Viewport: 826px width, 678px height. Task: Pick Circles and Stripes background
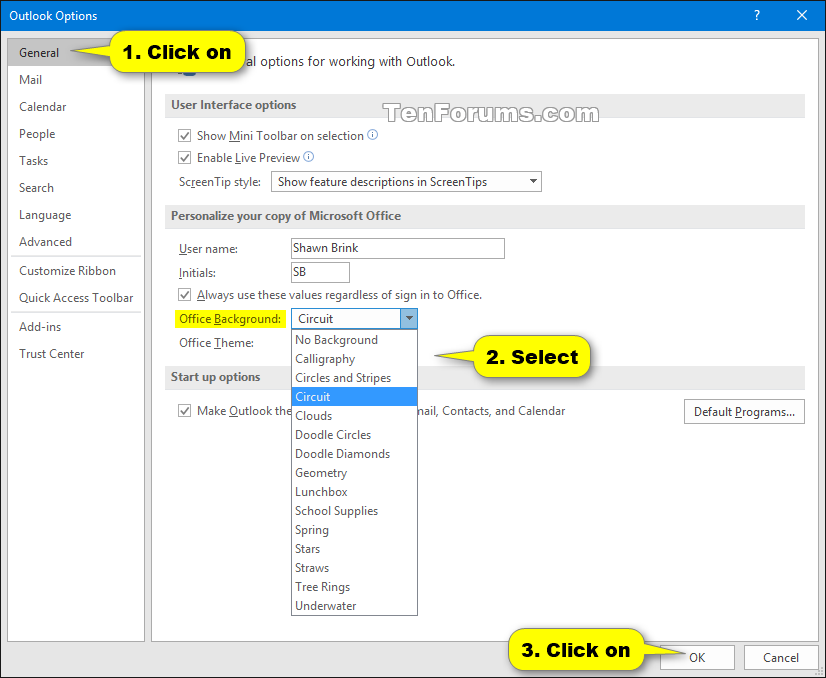click(354, 378)
